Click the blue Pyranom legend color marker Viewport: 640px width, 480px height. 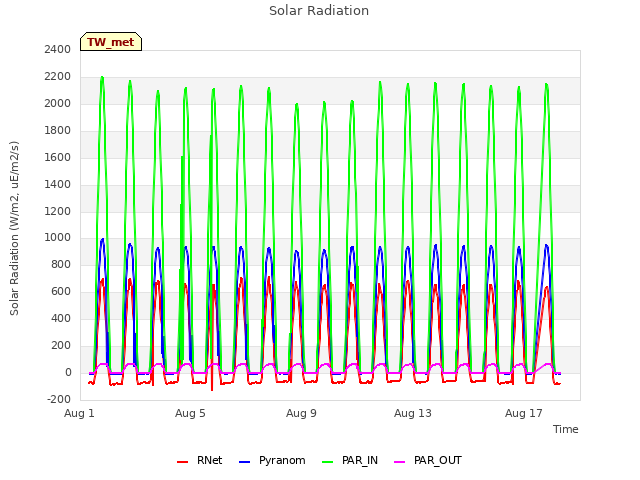click(244, 462)
